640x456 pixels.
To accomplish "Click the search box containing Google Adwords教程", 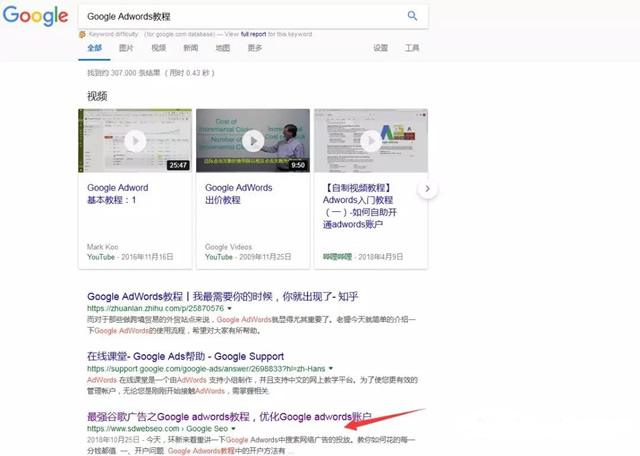I will point(240,16).
